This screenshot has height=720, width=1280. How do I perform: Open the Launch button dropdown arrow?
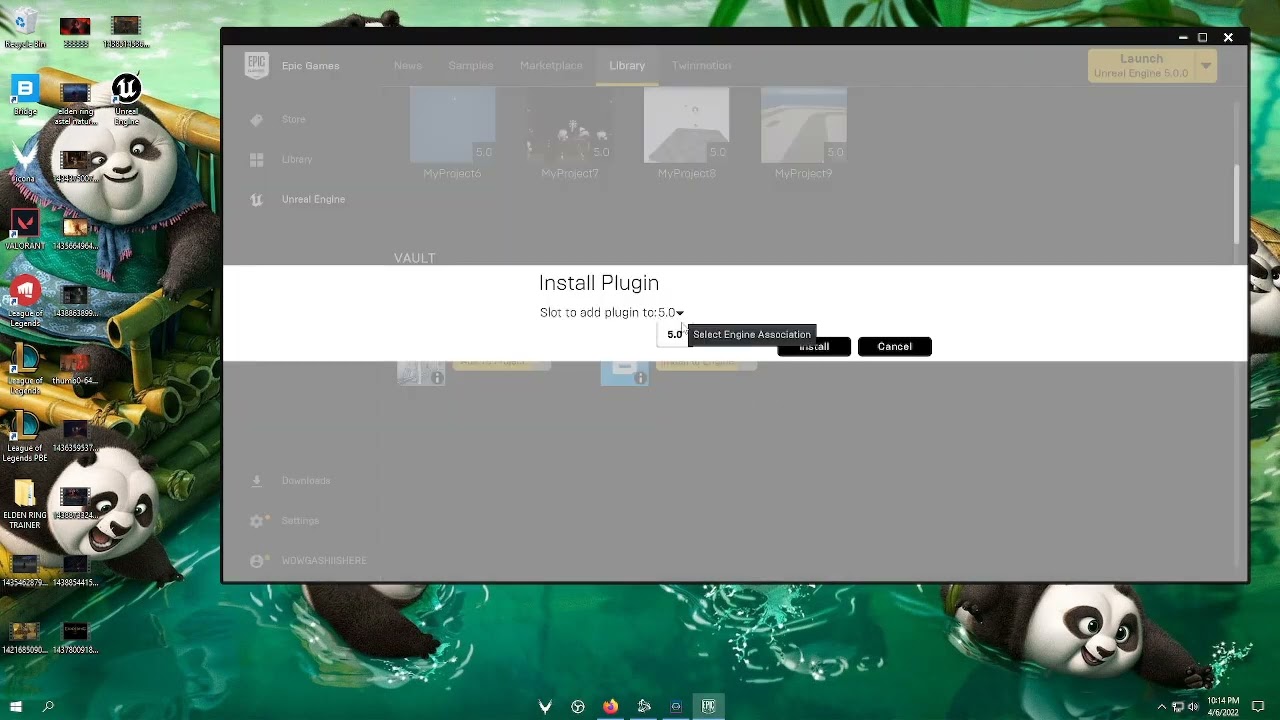point(1206,66)
